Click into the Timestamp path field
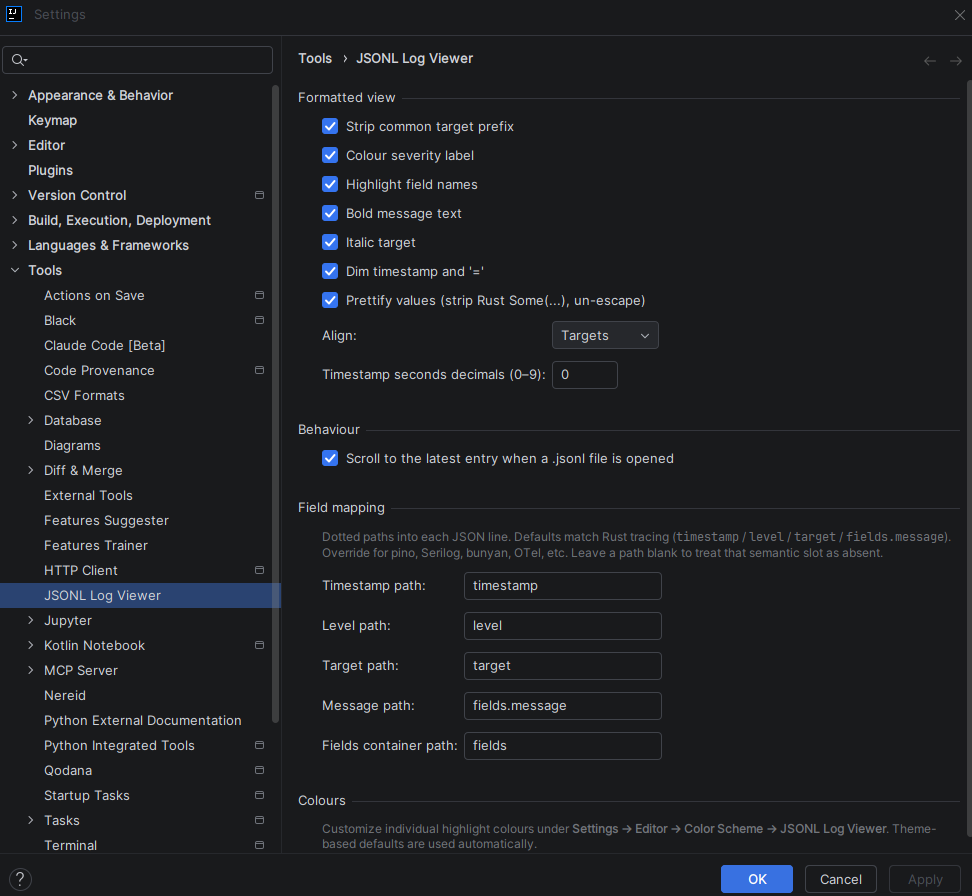Image resolution: width=972 pixels, height=896 pixels. point(562,586)
